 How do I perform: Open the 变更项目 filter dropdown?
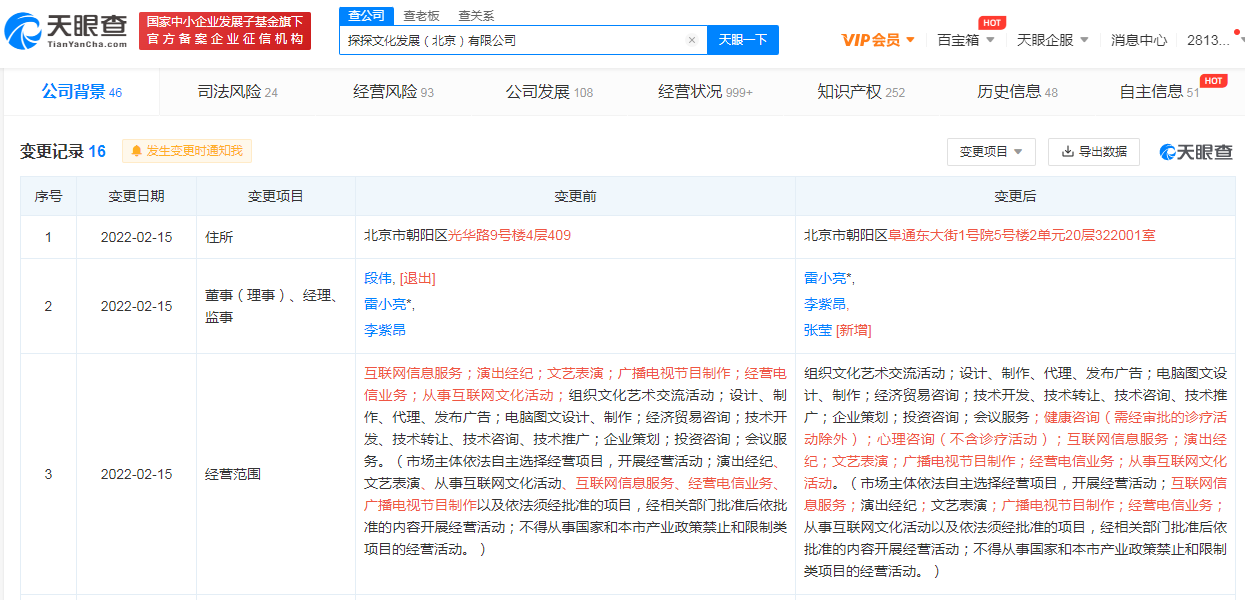tap(990, 152)
